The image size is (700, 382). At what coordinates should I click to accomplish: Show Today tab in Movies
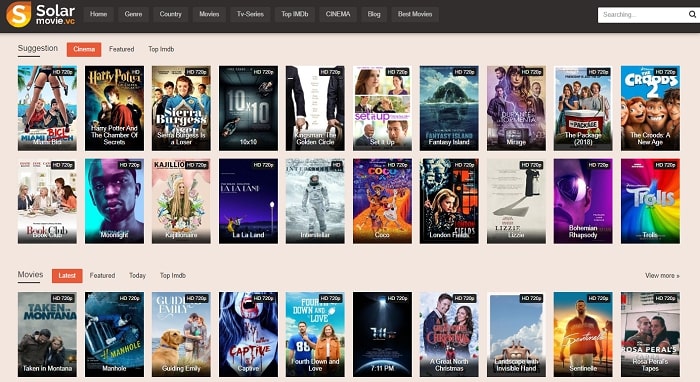(x=138, y=275)
